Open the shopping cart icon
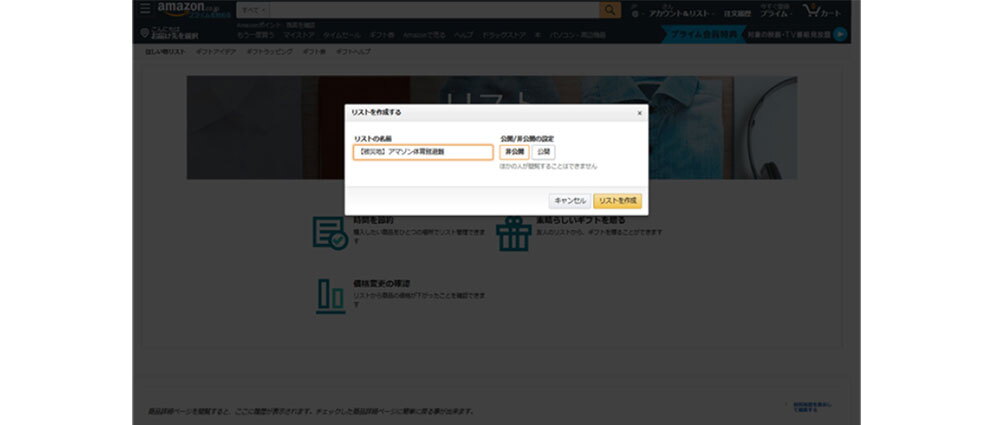Viewport: 990px width, 425px height. [x=821, y=10]
